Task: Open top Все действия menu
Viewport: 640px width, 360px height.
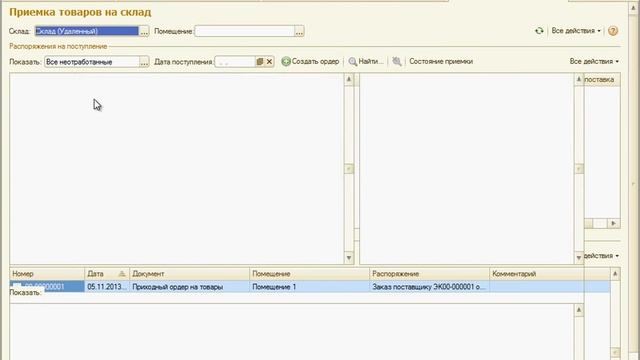Action: pos(576,31)
